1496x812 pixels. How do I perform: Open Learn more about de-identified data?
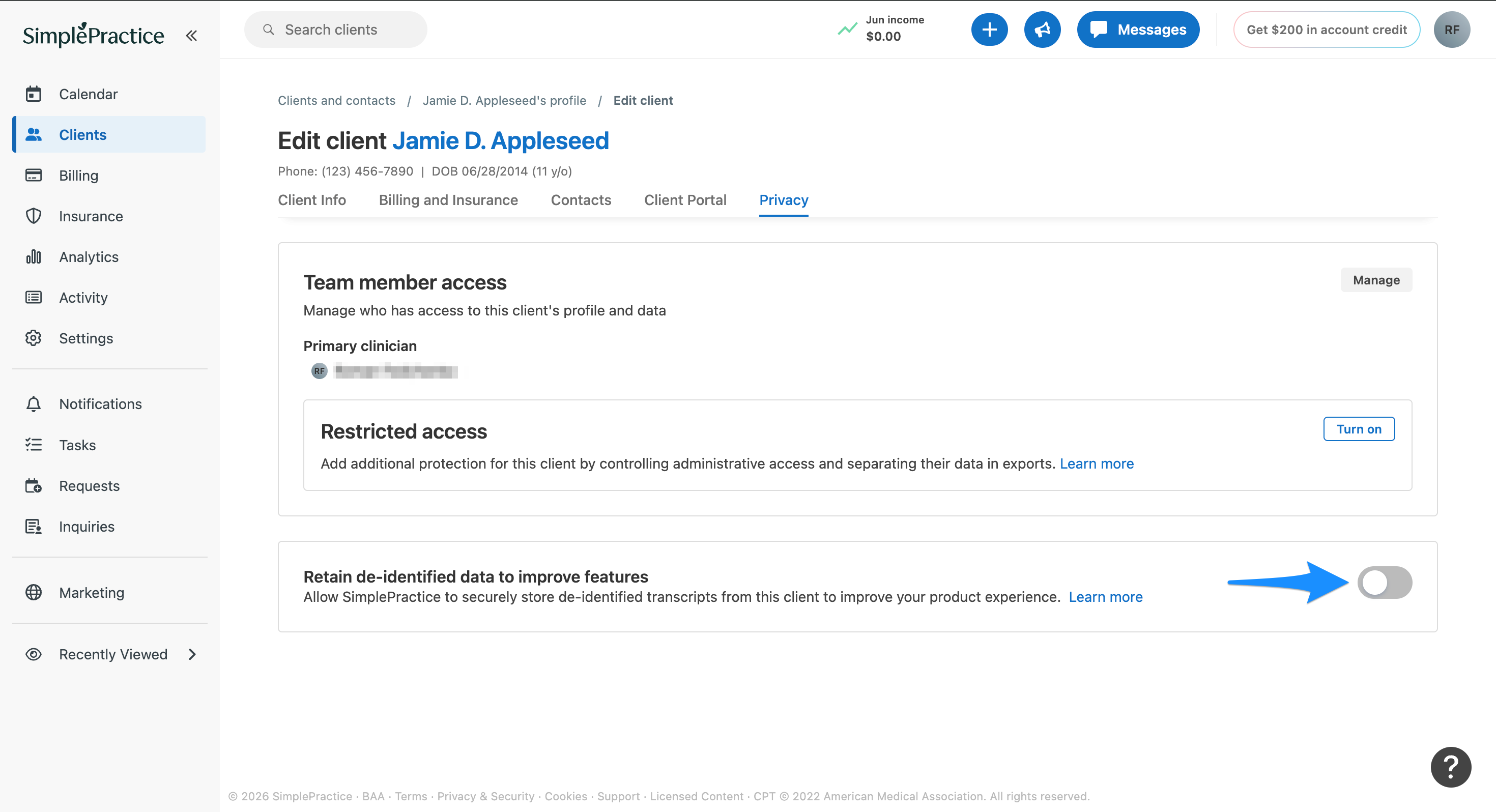1105,596
